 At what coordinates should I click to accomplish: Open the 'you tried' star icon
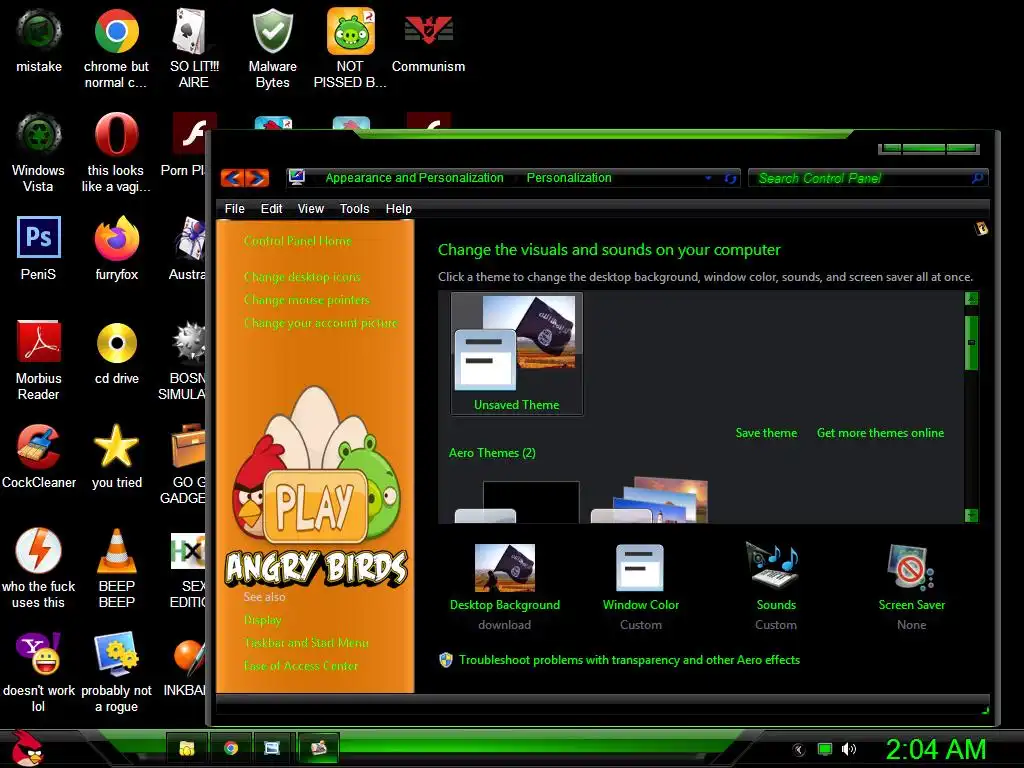(117, 456)
